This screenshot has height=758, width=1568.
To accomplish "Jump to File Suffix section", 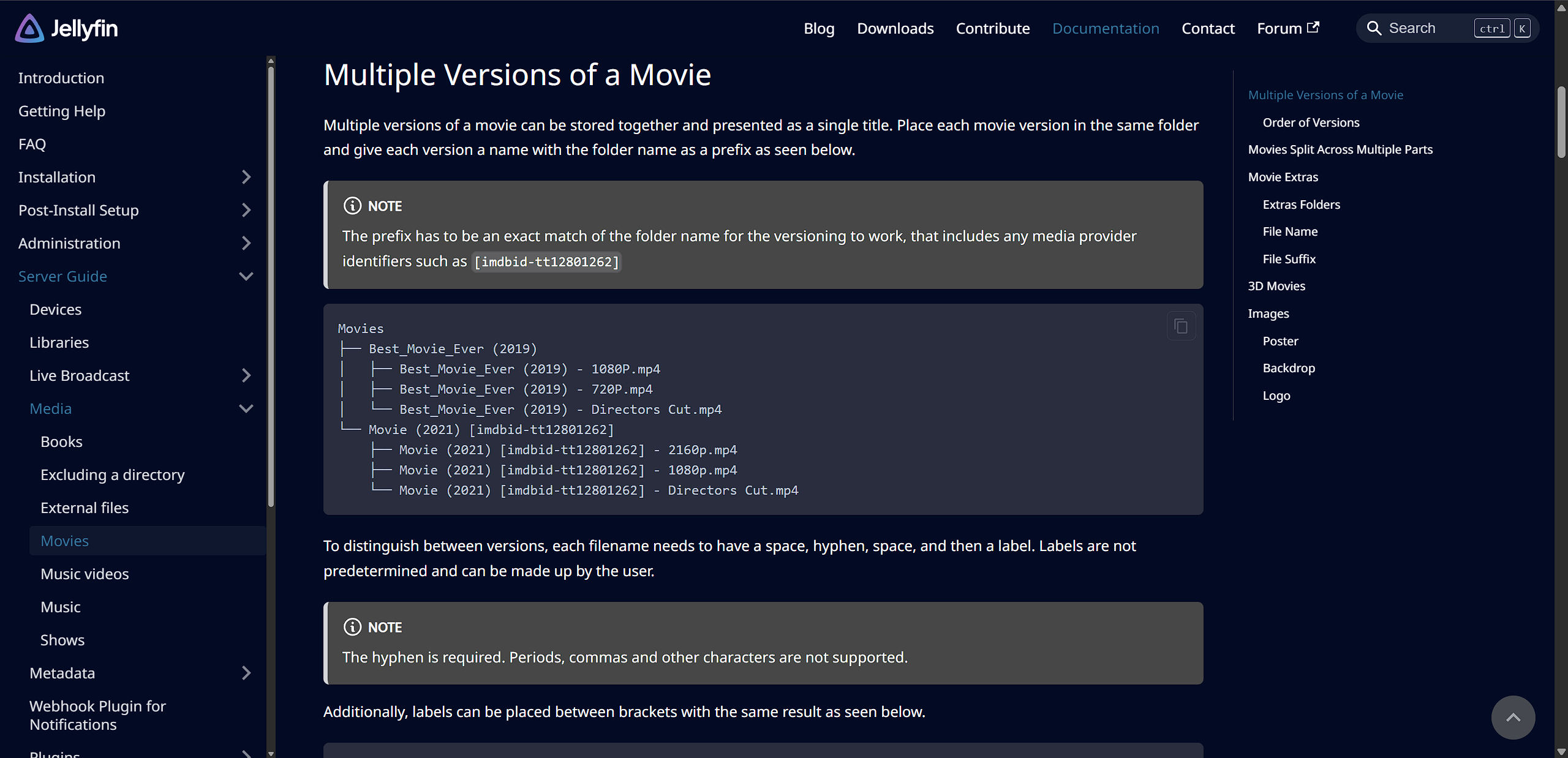I will [x=1289, y=259].
